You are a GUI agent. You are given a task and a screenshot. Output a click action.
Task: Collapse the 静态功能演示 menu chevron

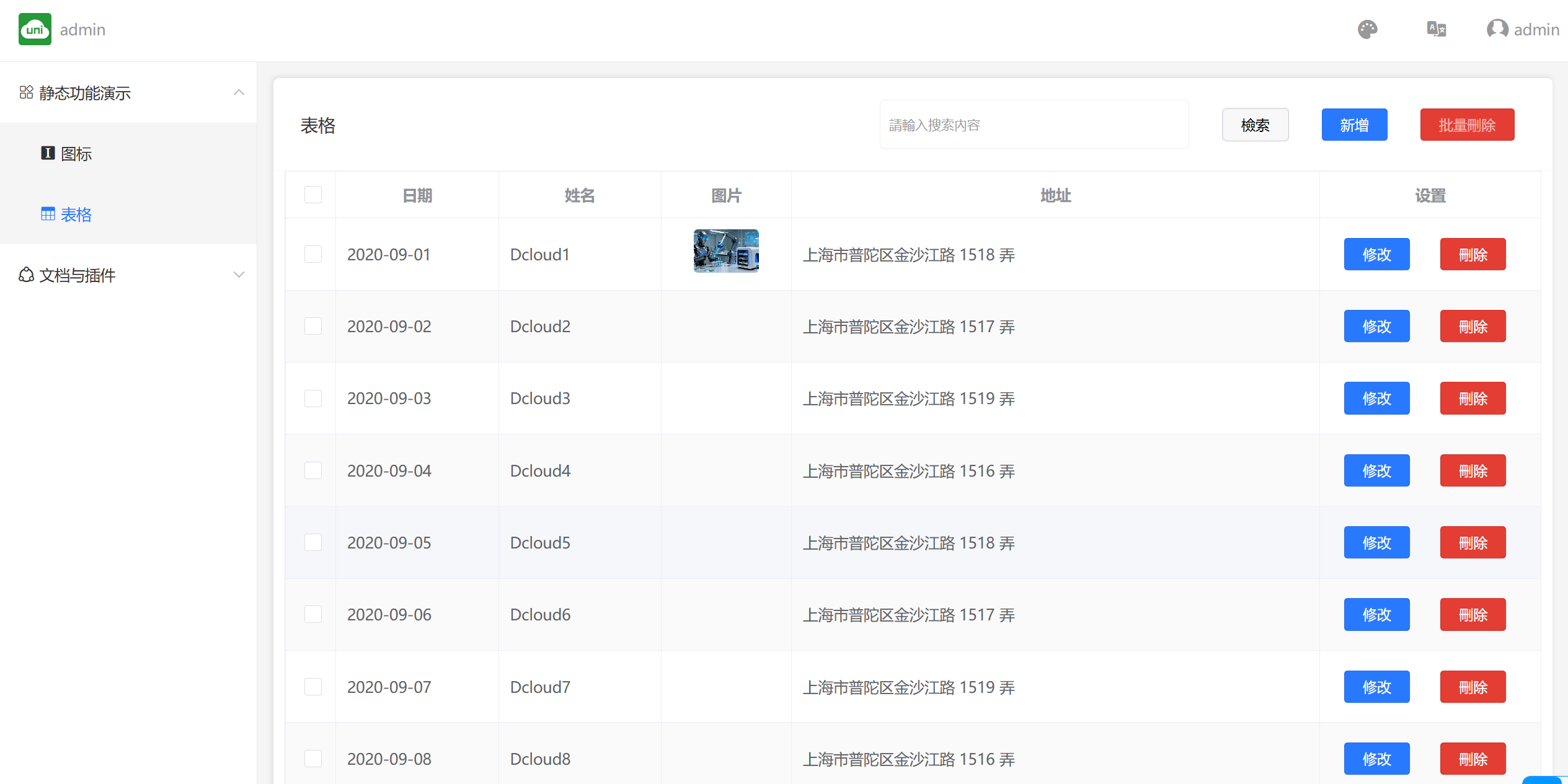tap(239, 92)
